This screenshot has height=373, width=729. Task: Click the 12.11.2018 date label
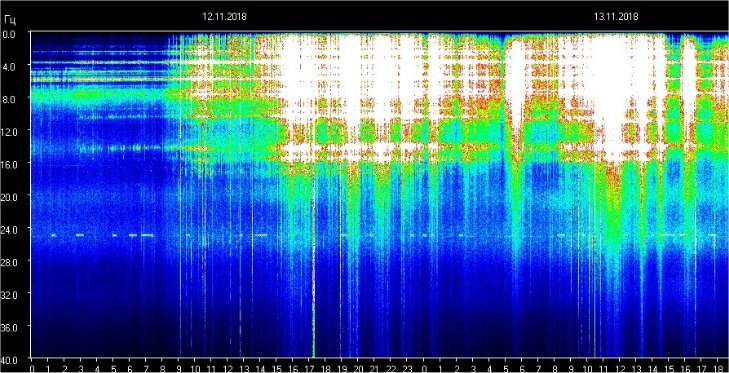[x=224, y=17]
